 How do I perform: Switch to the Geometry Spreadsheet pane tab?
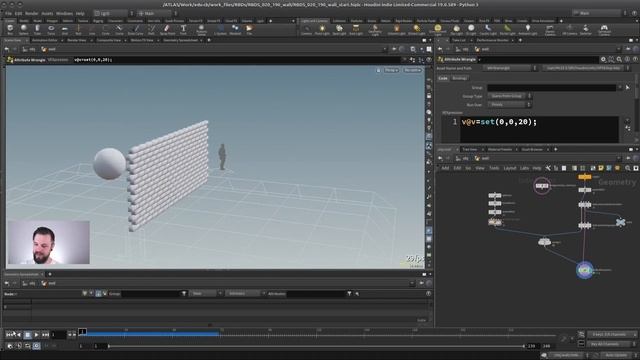[180, 40]
